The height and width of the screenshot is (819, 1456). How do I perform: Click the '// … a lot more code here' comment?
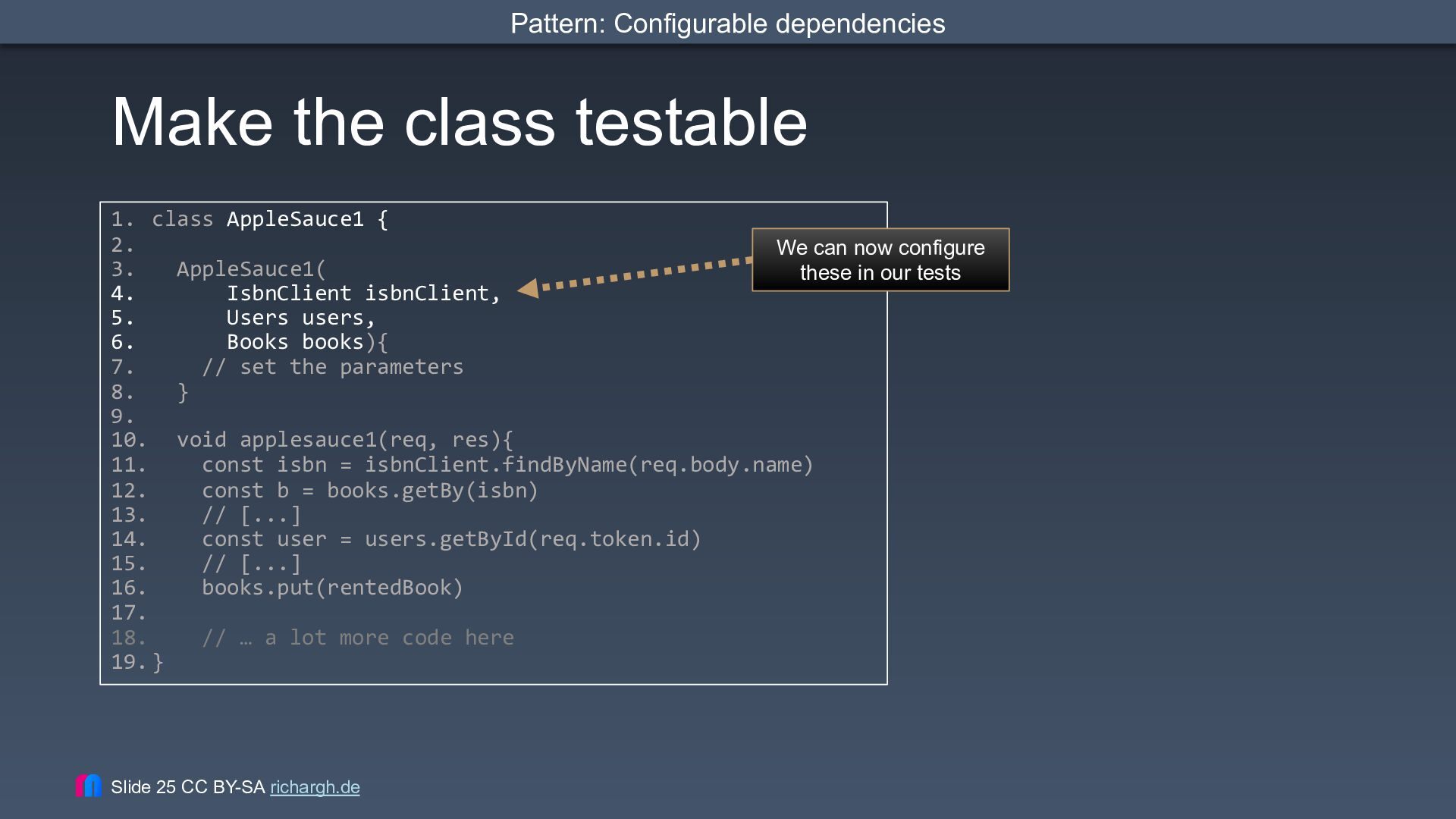(358, 638)
